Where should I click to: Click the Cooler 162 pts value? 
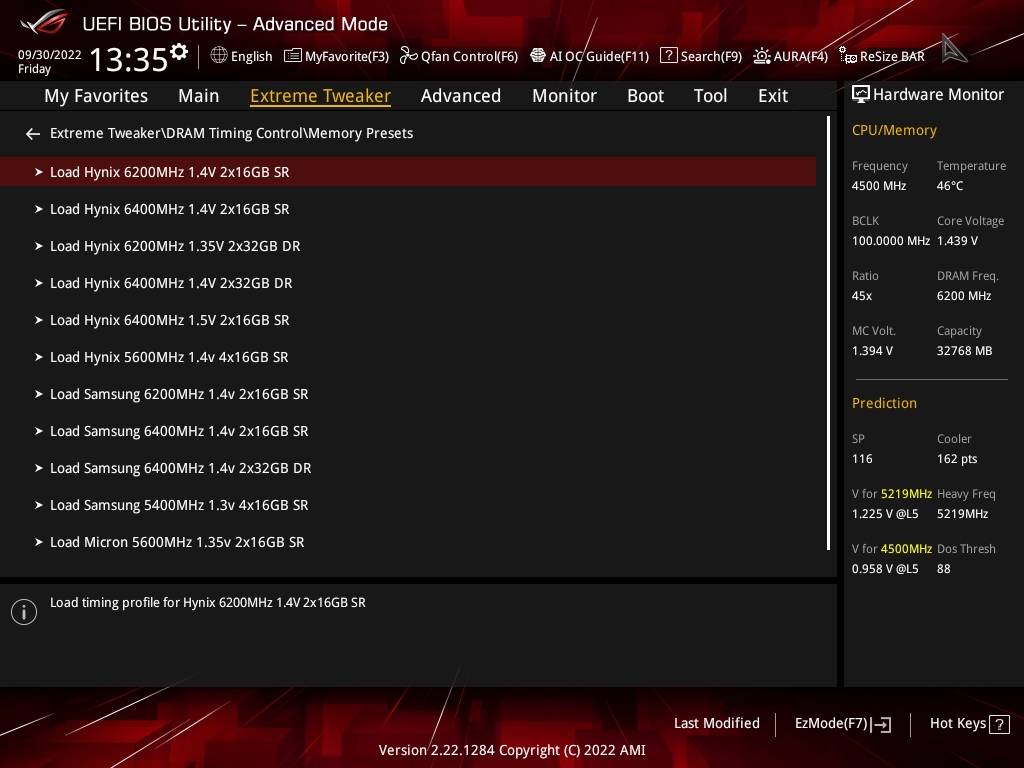[x=957, y=459]
